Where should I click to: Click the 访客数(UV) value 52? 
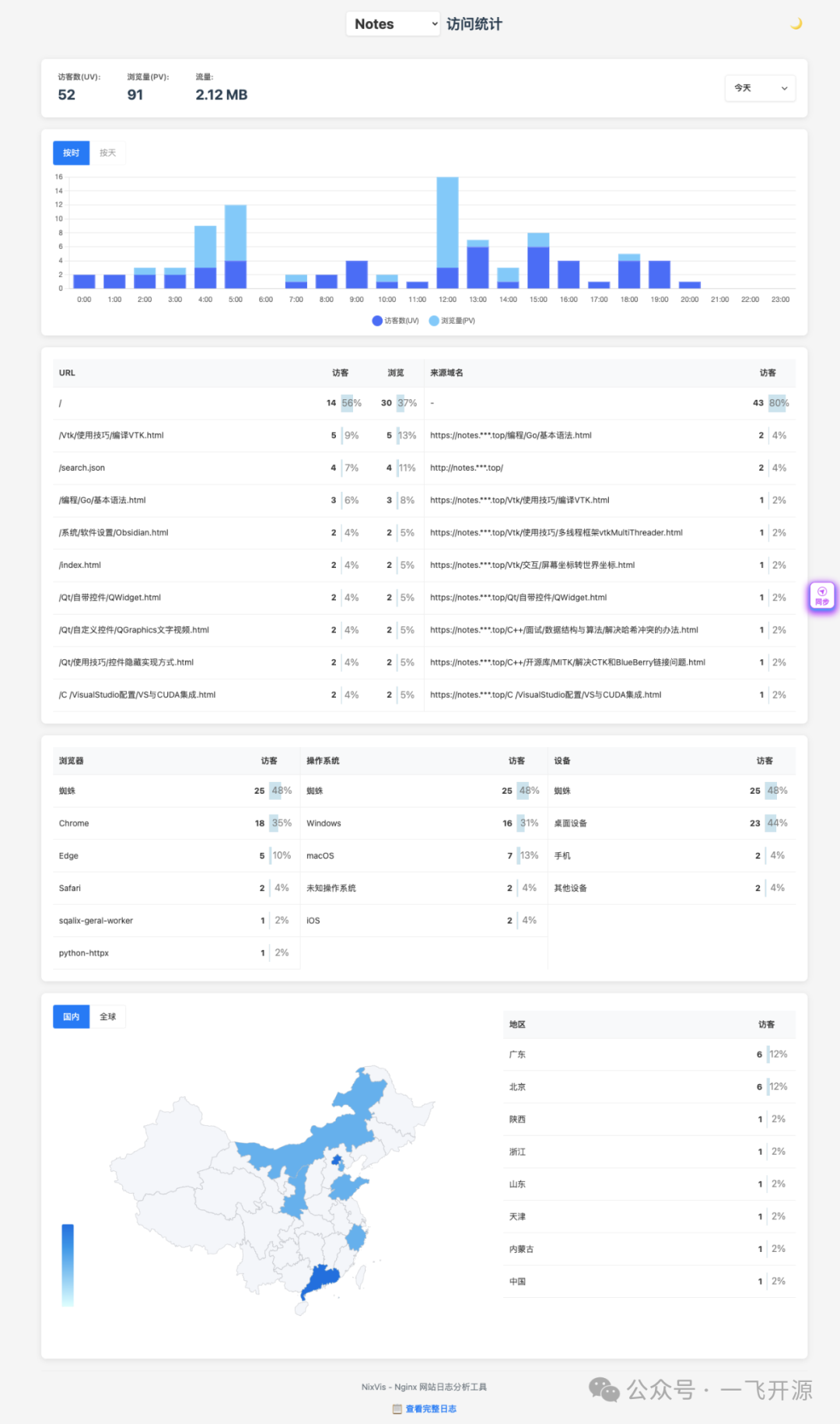[67, 95]
